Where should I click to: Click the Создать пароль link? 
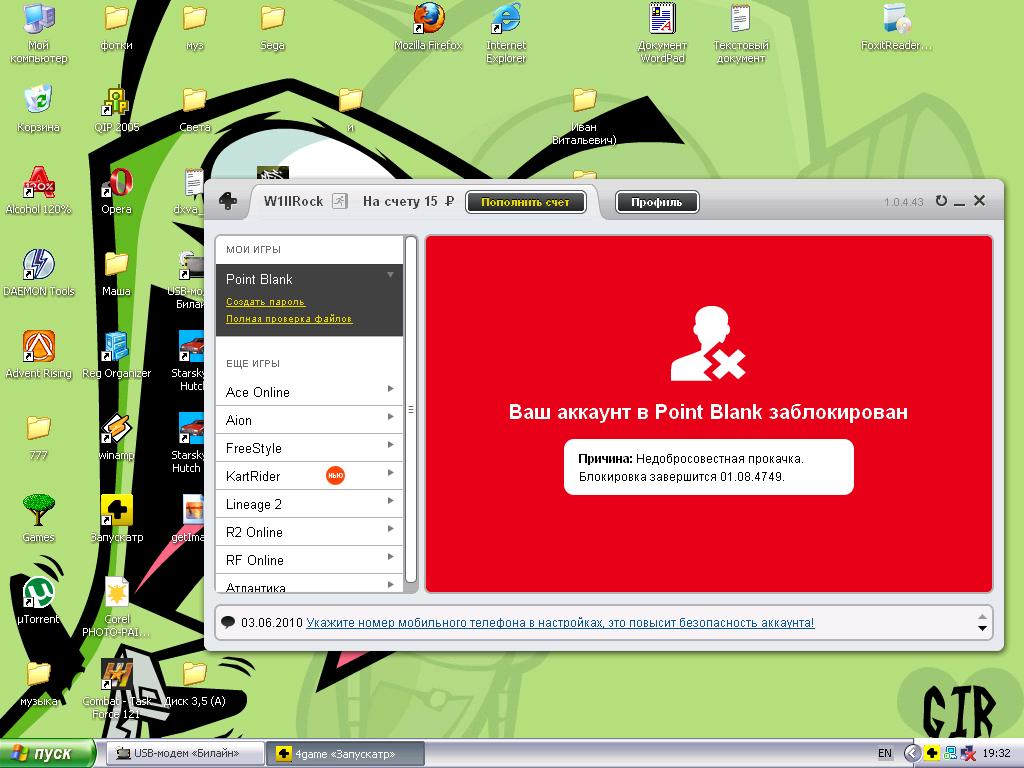(x=265, y=302)
